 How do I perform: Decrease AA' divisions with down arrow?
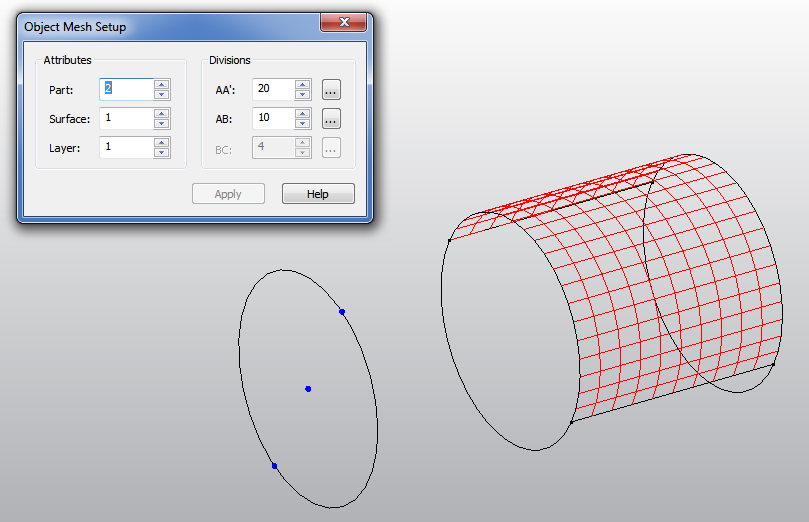click(303, 94)
